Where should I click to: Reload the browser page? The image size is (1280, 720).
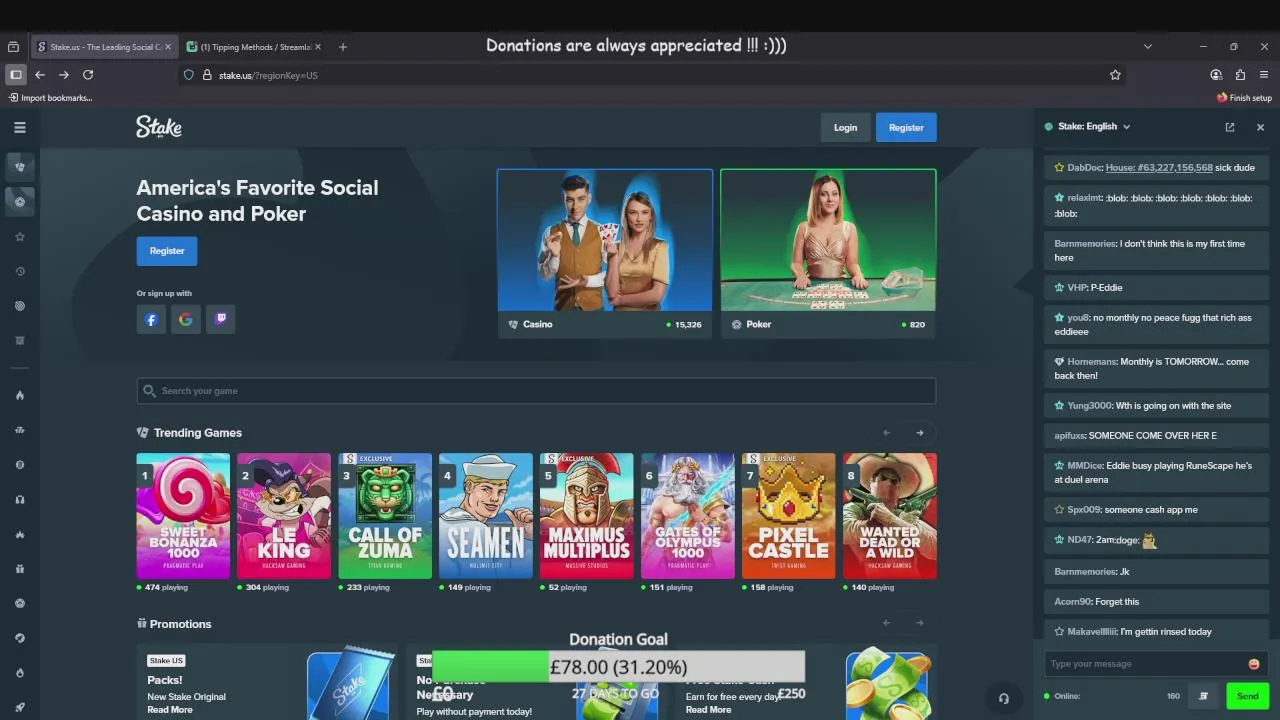pyautogui.click(x=88, y=75)
